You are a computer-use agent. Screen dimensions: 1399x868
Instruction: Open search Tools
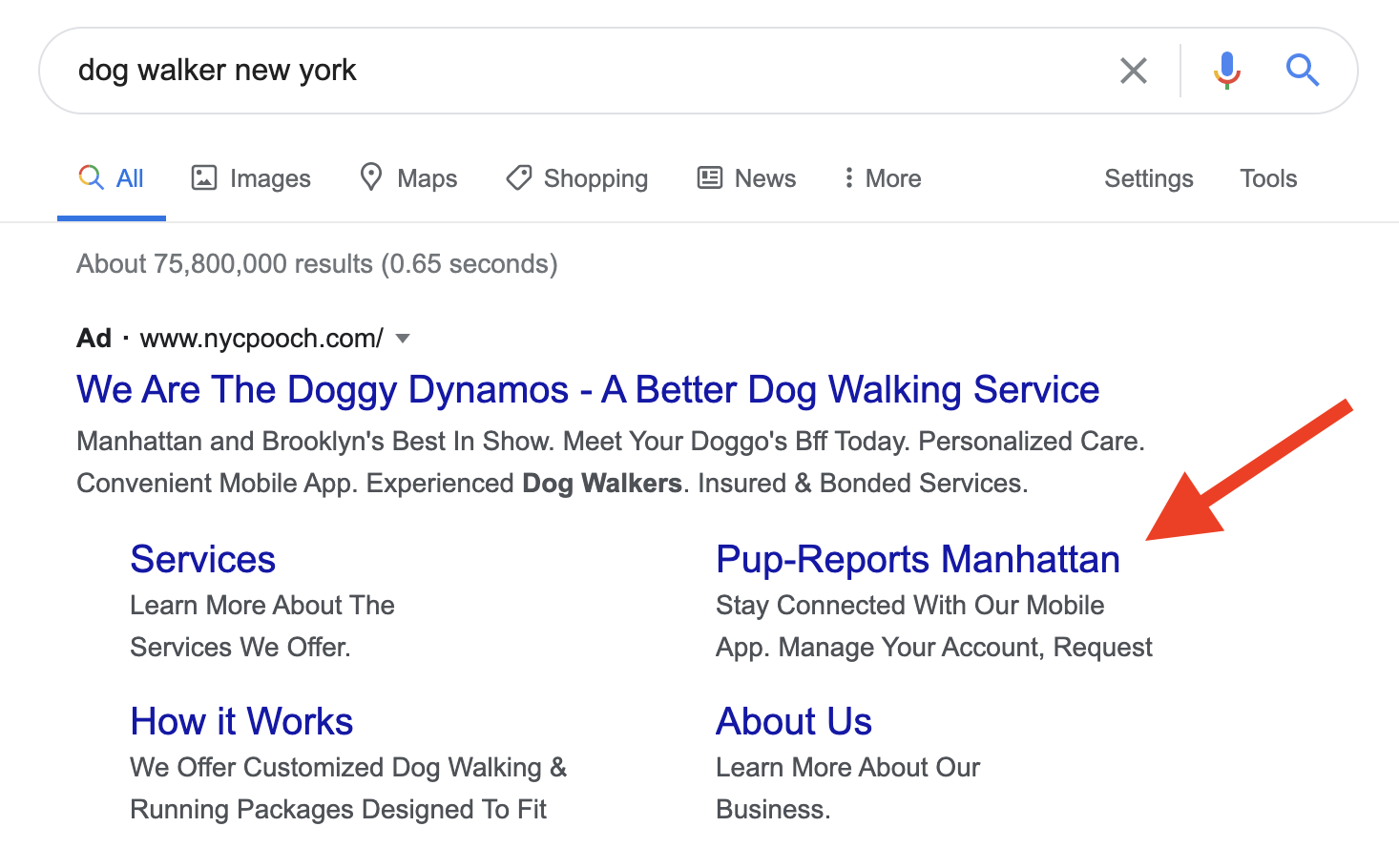click(x=1268, y=178)
